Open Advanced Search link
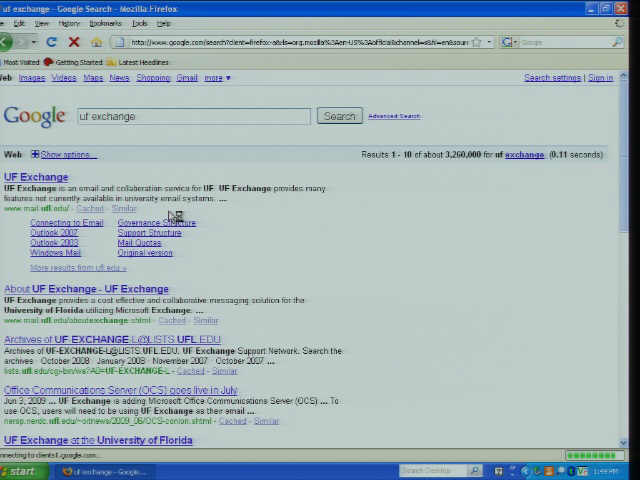This screenshot has height=480, width=640. [394, 116]
